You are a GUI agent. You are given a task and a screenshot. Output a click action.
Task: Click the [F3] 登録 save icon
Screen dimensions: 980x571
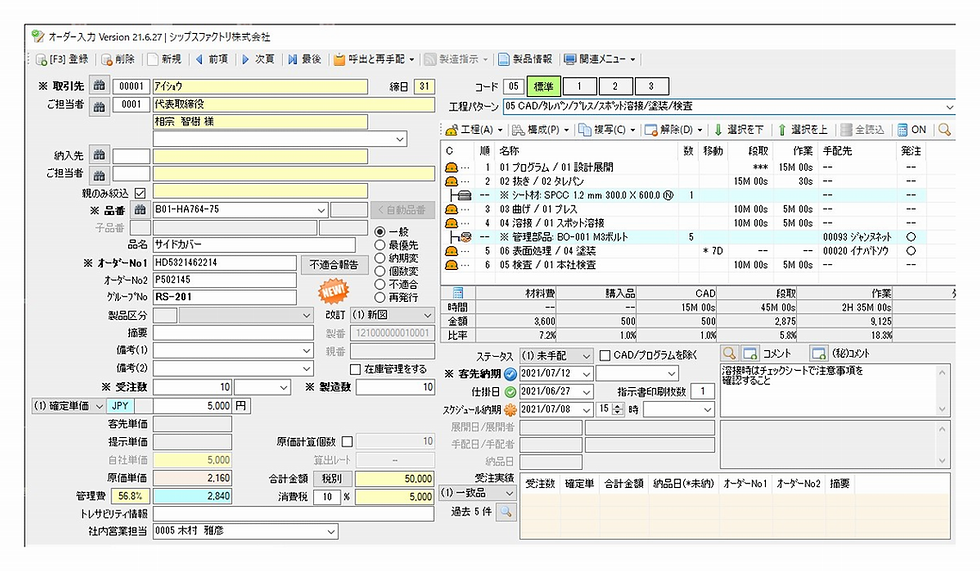(x=41, y=59)
